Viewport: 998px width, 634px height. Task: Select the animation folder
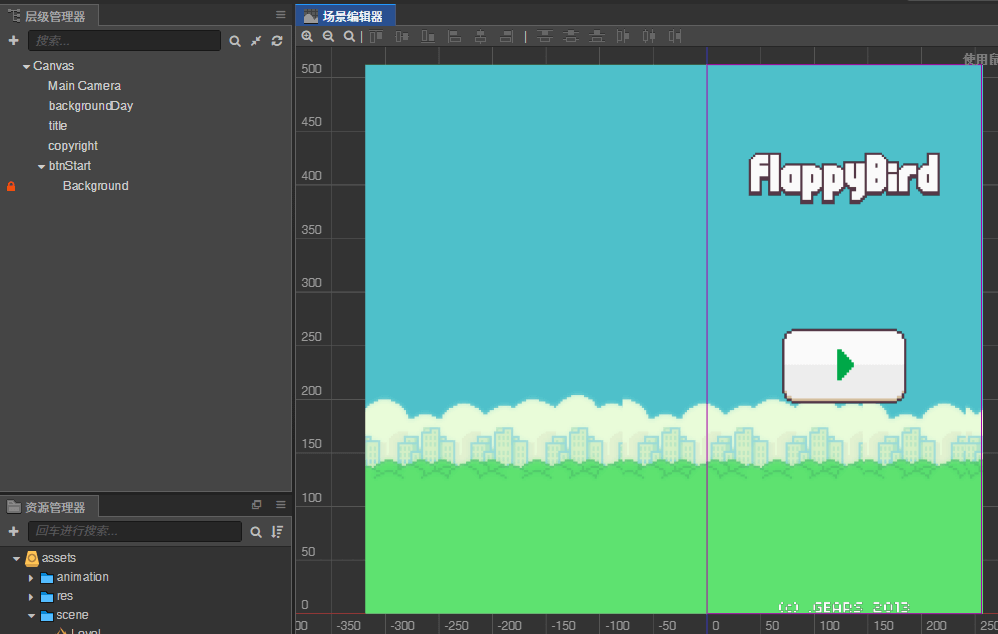point(82,577)
